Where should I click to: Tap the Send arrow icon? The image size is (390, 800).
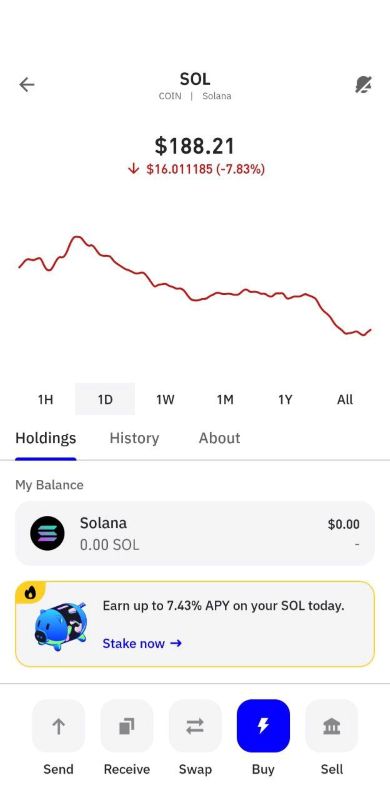58,726
